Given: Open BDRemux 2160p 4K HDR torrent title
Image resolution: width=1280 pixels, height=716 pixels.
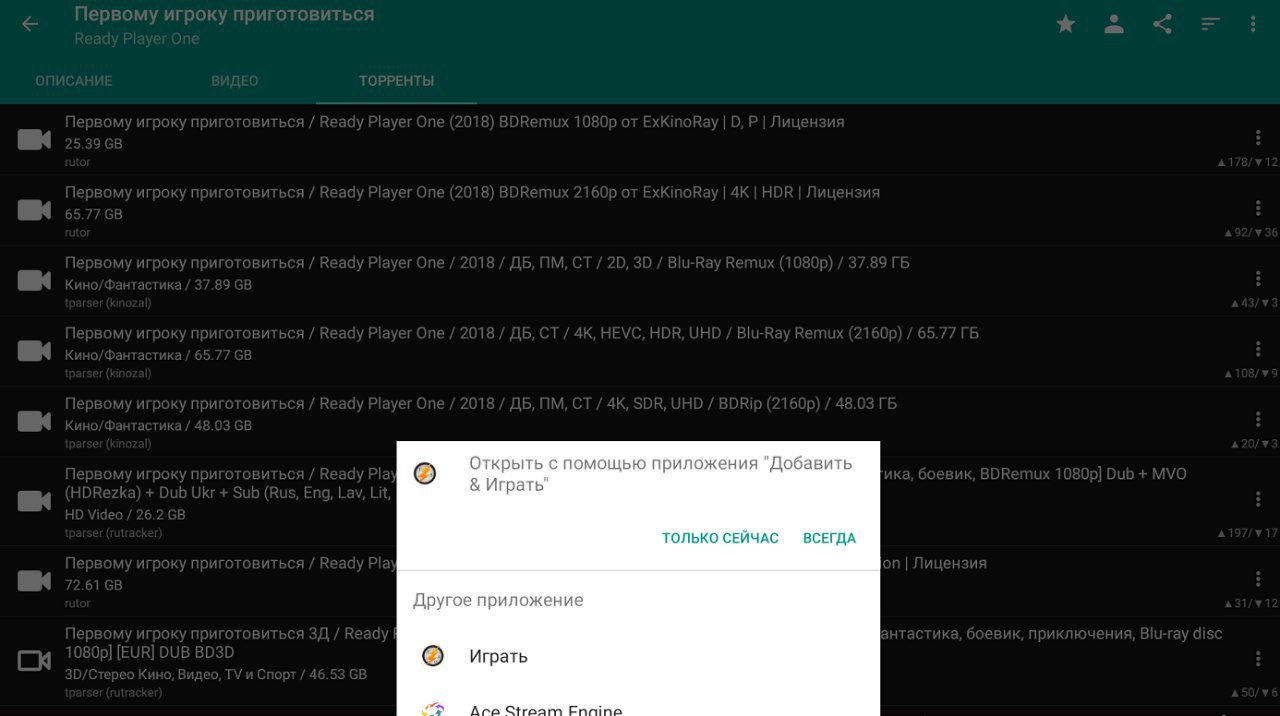Looking at the screenshot, I should [472, 192].
